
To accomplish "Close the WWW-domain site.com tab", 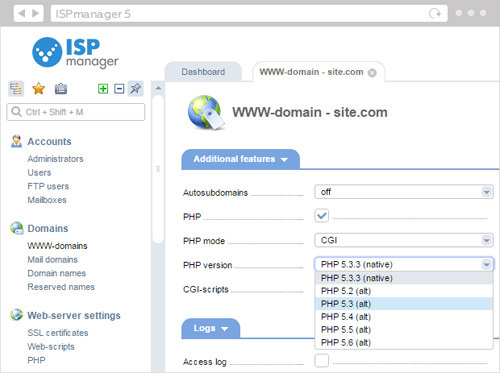I will pos(372,73).
